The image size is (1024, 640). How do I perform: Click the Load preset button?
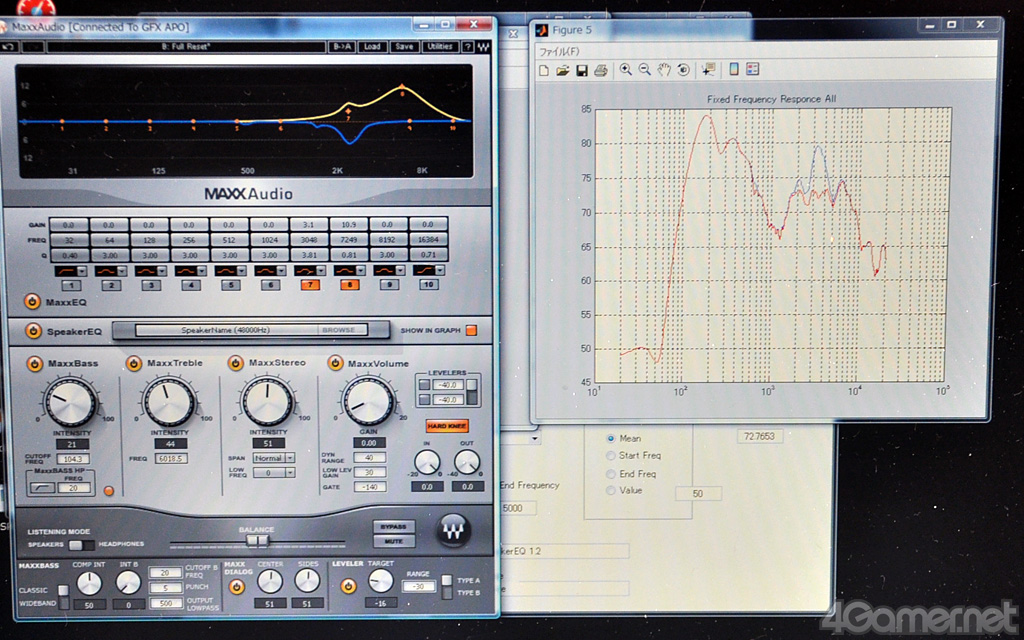[x=372, y=46]
